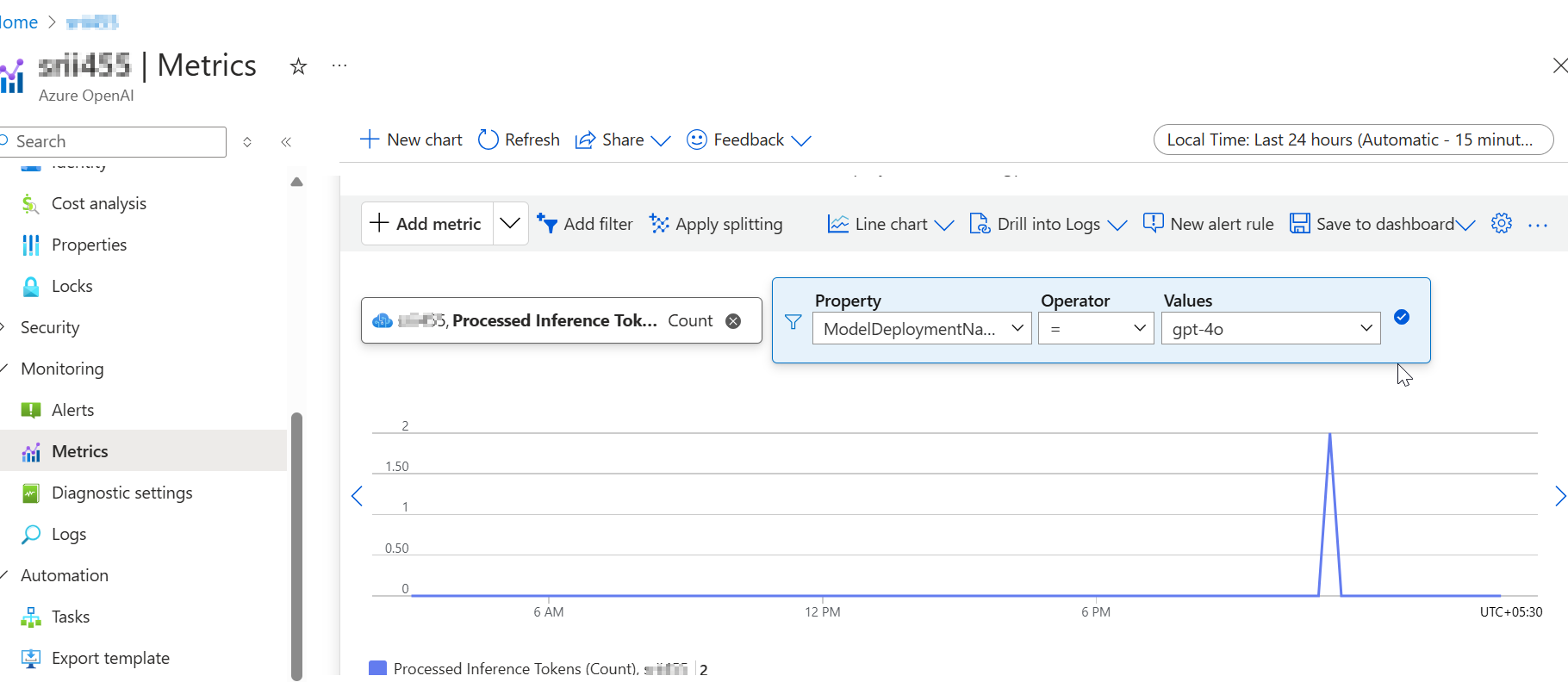Open the Operator dropdown
1568x682 pixels.
(1096, 328)
